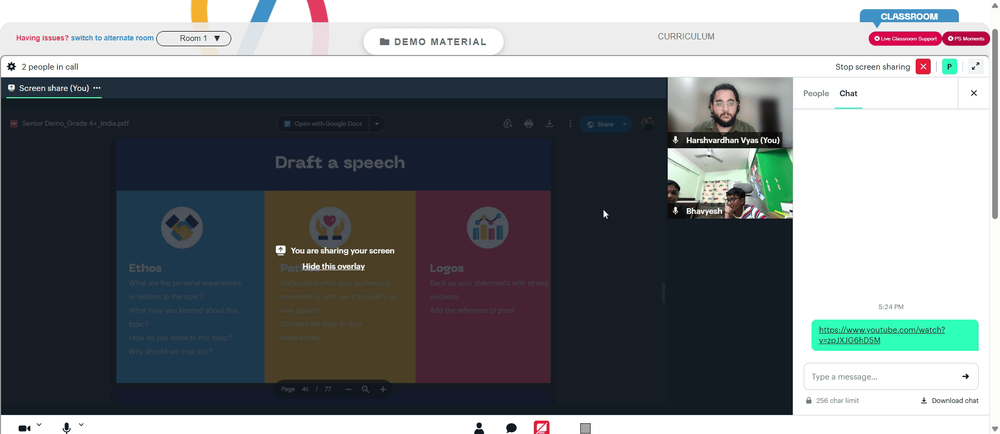This screenshot has width=1000, height=434.
Task: Download the PDF file icon
Action: coord(549,124)
